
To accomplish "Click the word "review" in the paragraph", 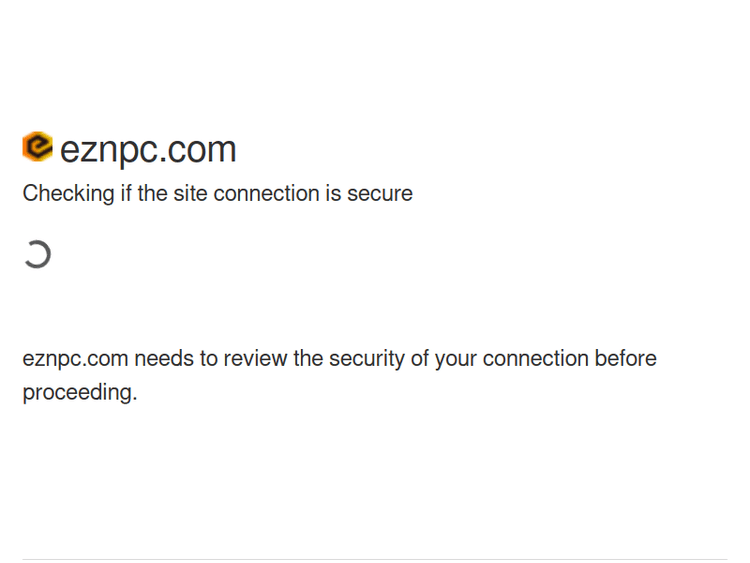I will 255,359.
